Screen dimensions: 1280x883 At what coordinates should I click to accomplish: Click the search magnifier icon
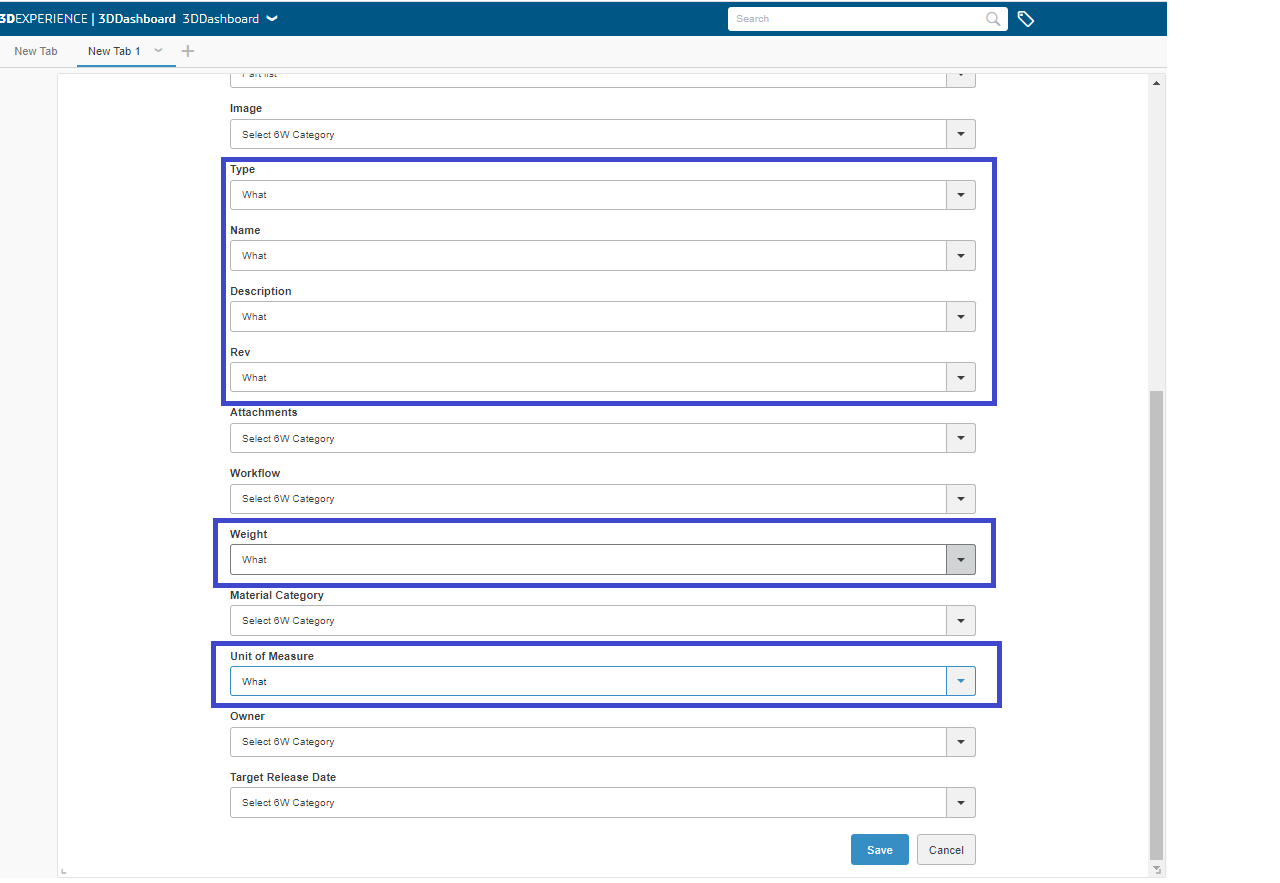pyautogui.click(x=992, y=19)
